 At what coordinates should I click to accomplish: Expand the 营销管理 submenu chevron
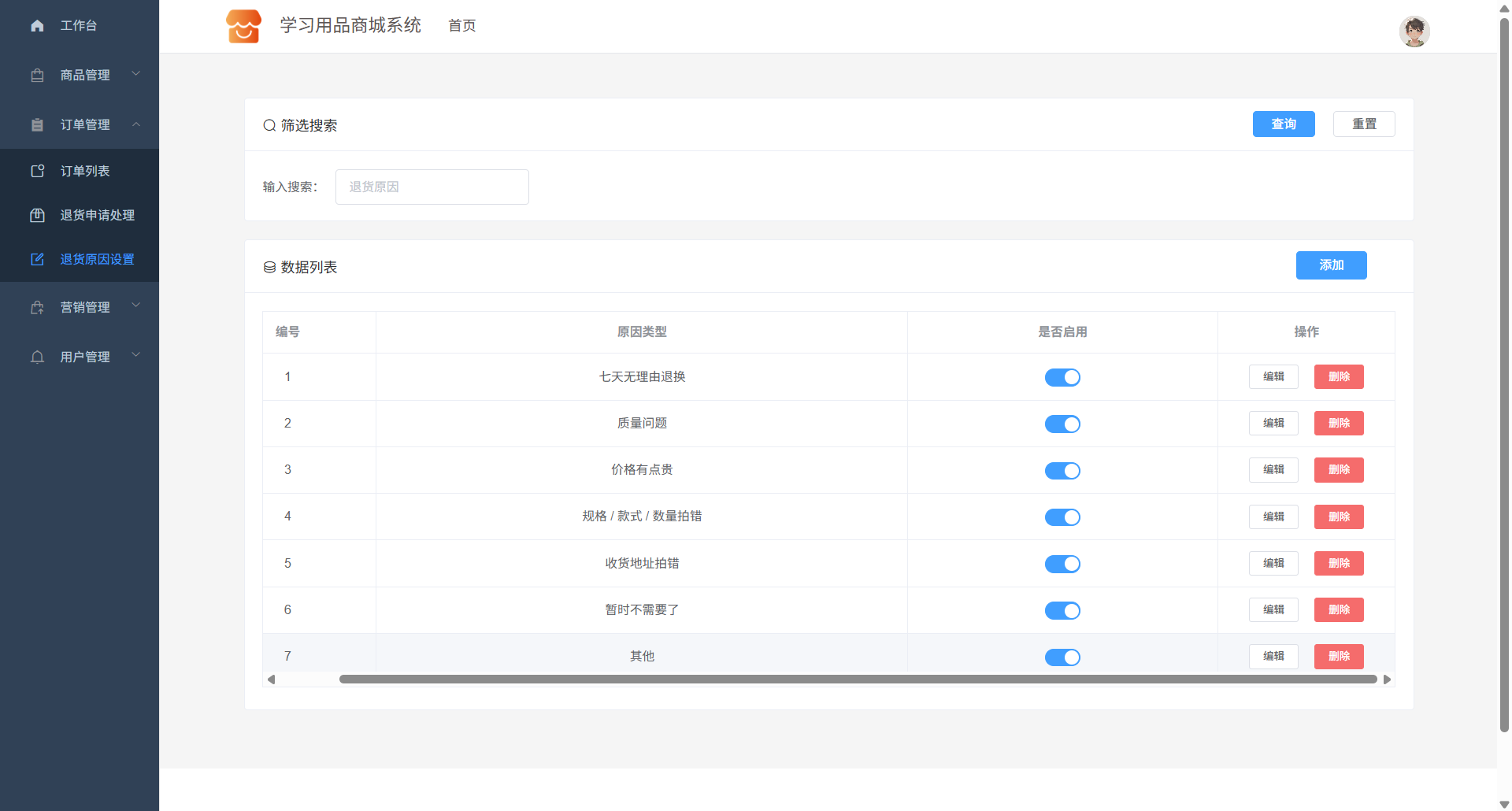click(x=136, y=306)
